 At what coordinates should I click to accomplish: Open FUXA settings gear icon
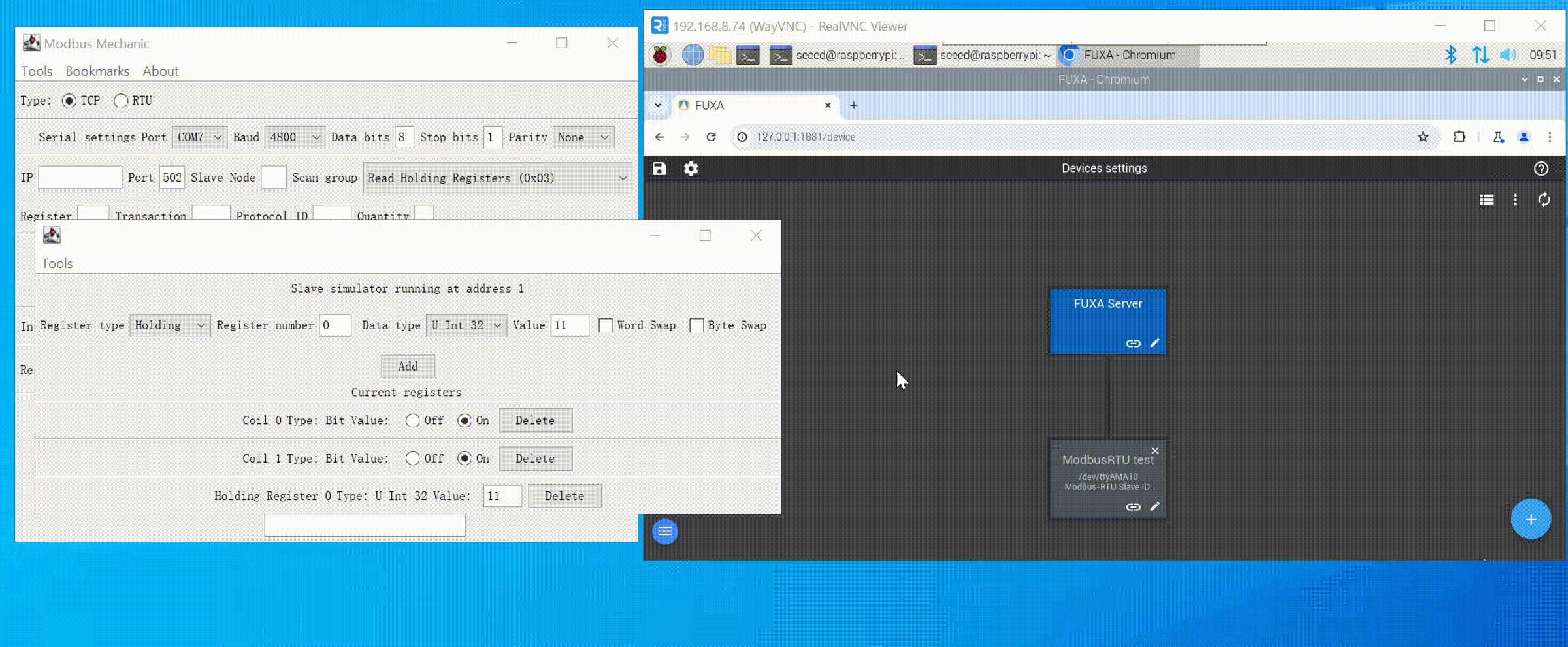tap(691, 169)
